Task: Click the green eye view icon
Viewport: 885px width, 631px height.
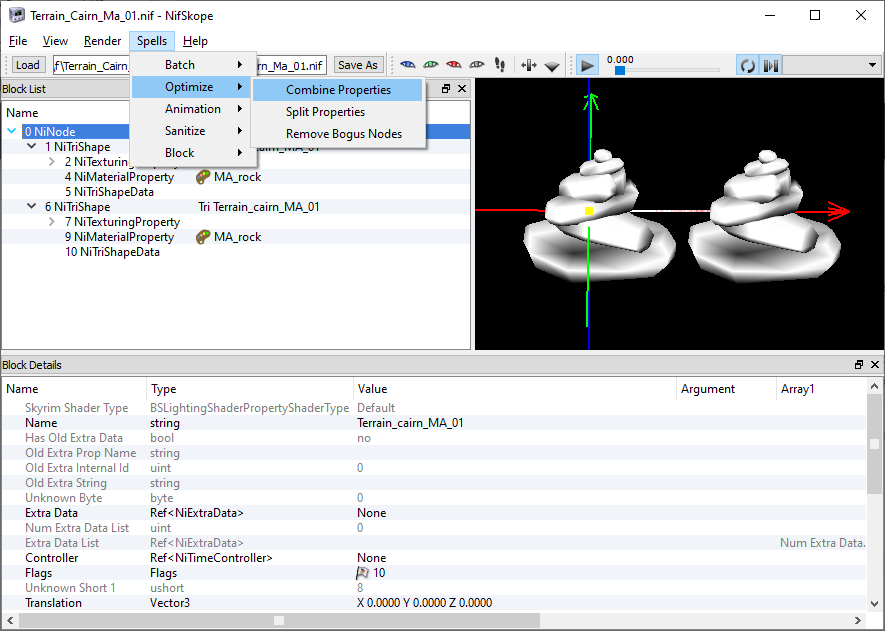Action: click(x=430, y=65)
